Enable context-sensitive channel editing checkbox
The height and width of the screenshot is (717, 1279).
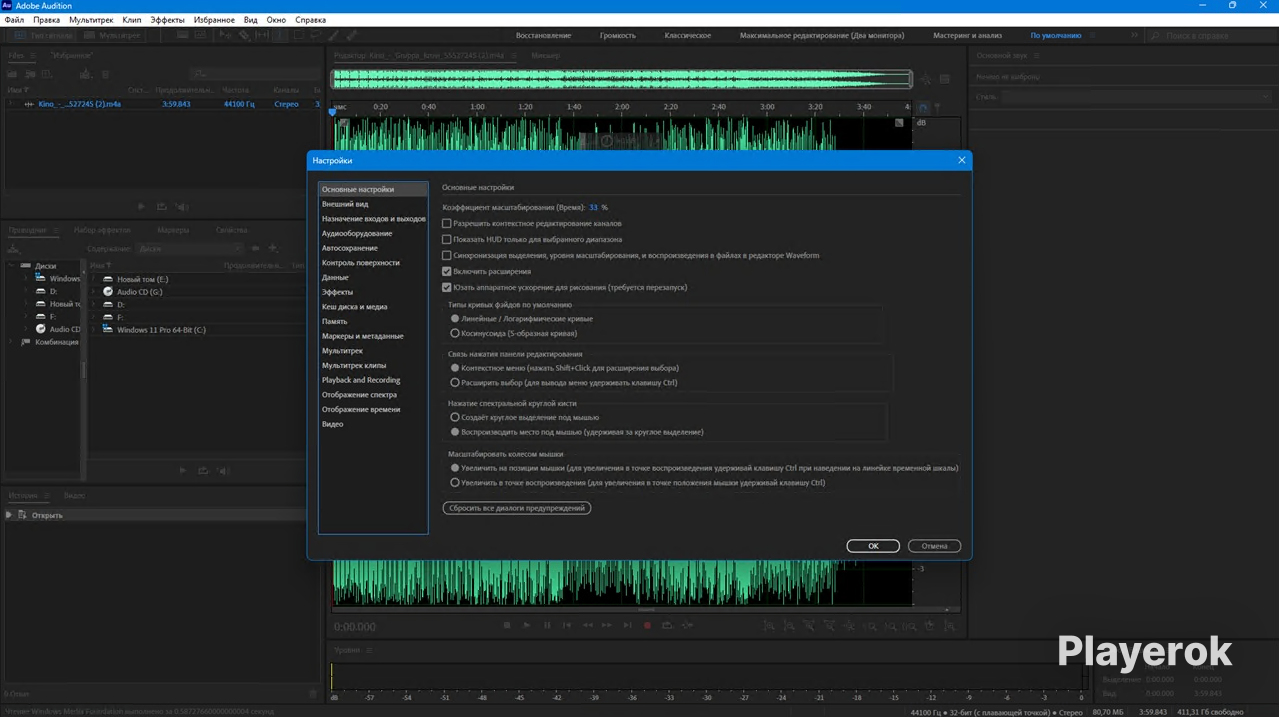click(447, 224)
